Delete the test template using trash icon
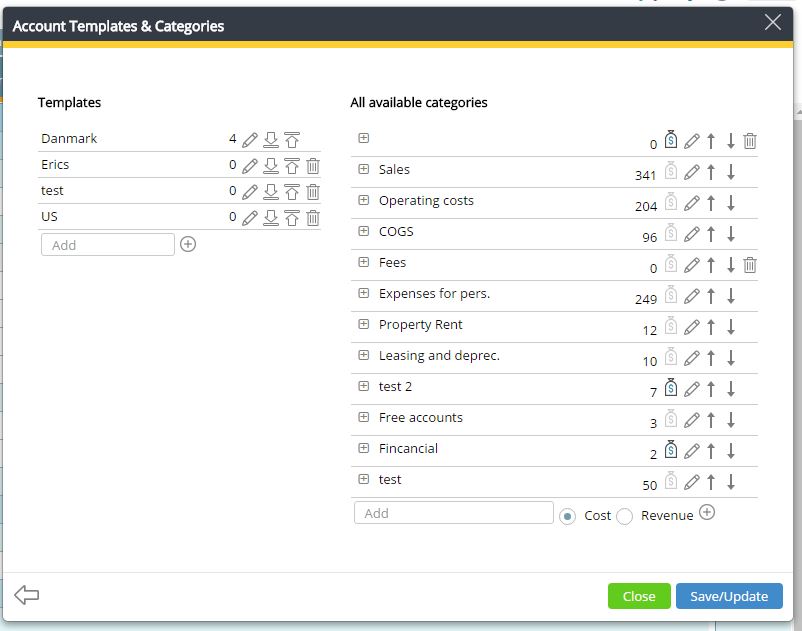 point(313,192)
